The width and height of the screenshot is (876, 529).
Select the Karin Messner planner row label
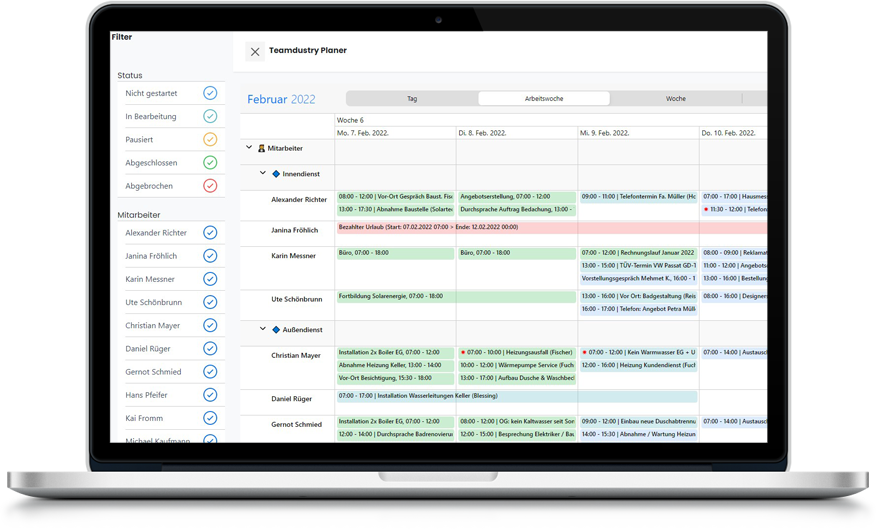[x=293, y=256]
